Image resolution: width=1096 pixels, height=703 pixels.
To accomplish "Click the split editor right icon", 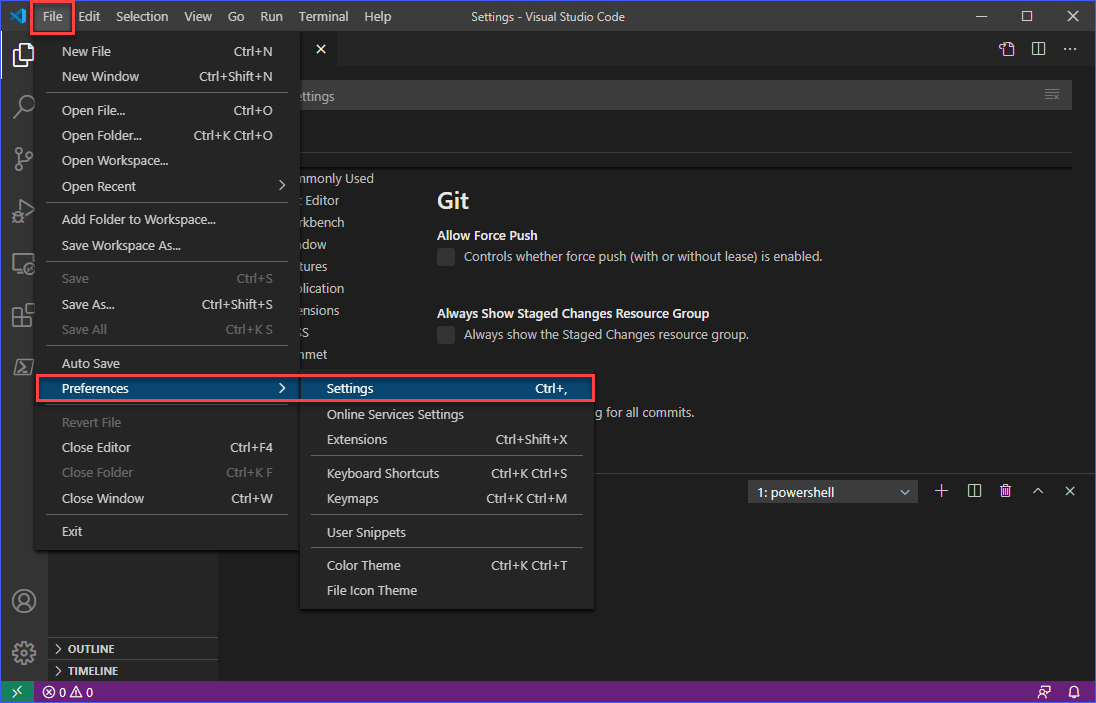I will [x=1039, y=49].
